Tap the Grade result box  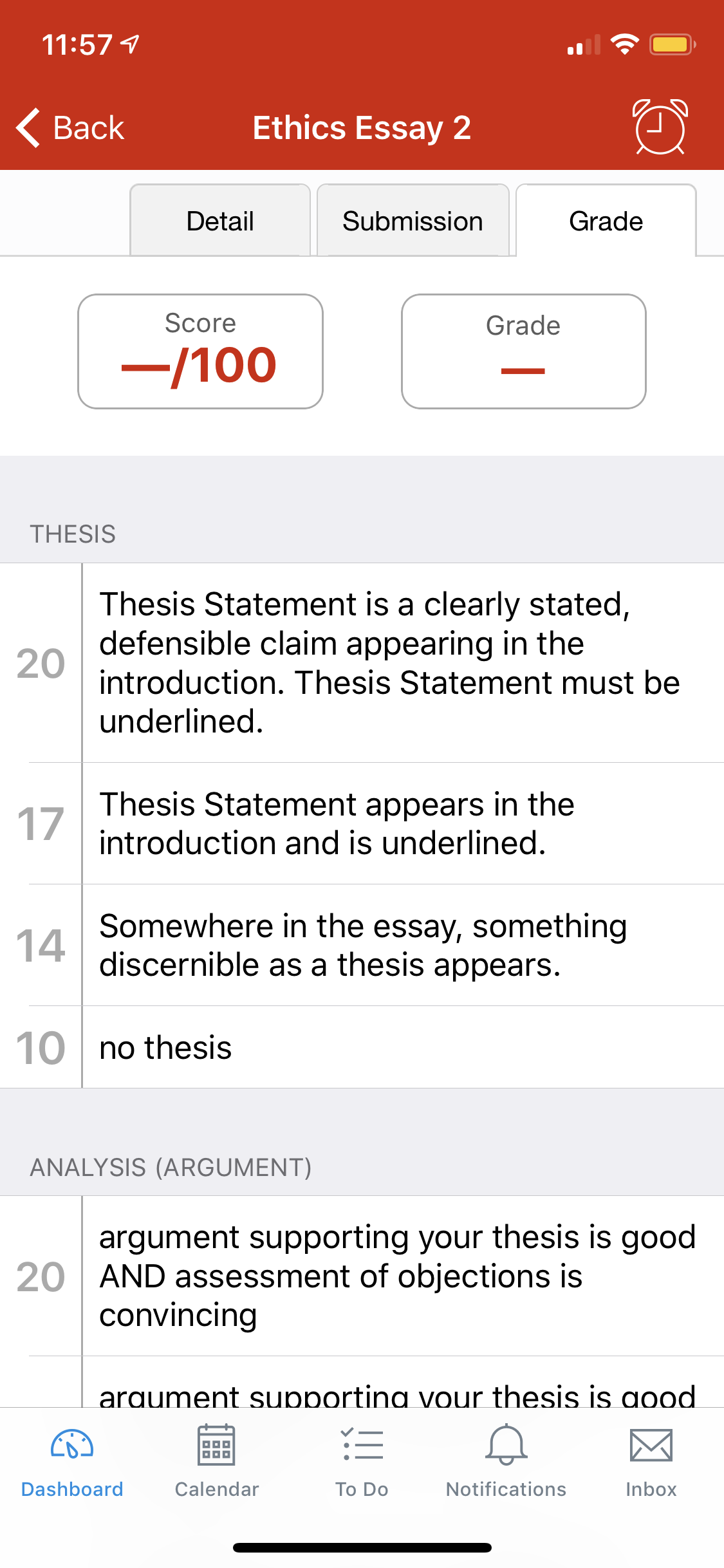coord(524,351)
